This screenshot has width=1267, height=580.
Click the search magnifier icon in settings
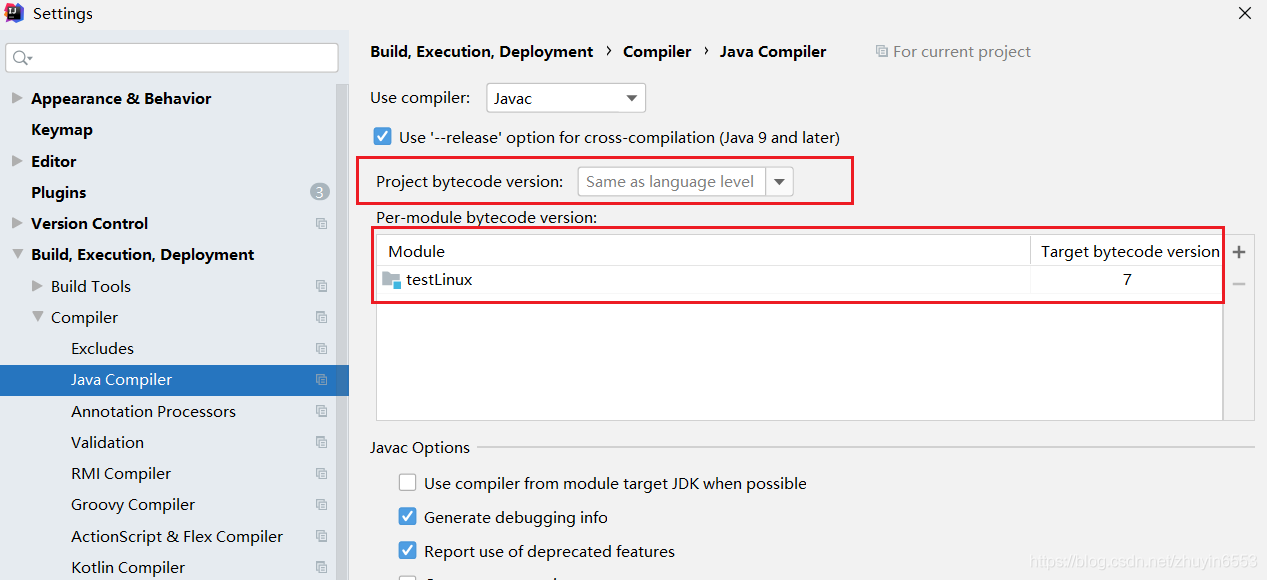click(x=21, y=58)
